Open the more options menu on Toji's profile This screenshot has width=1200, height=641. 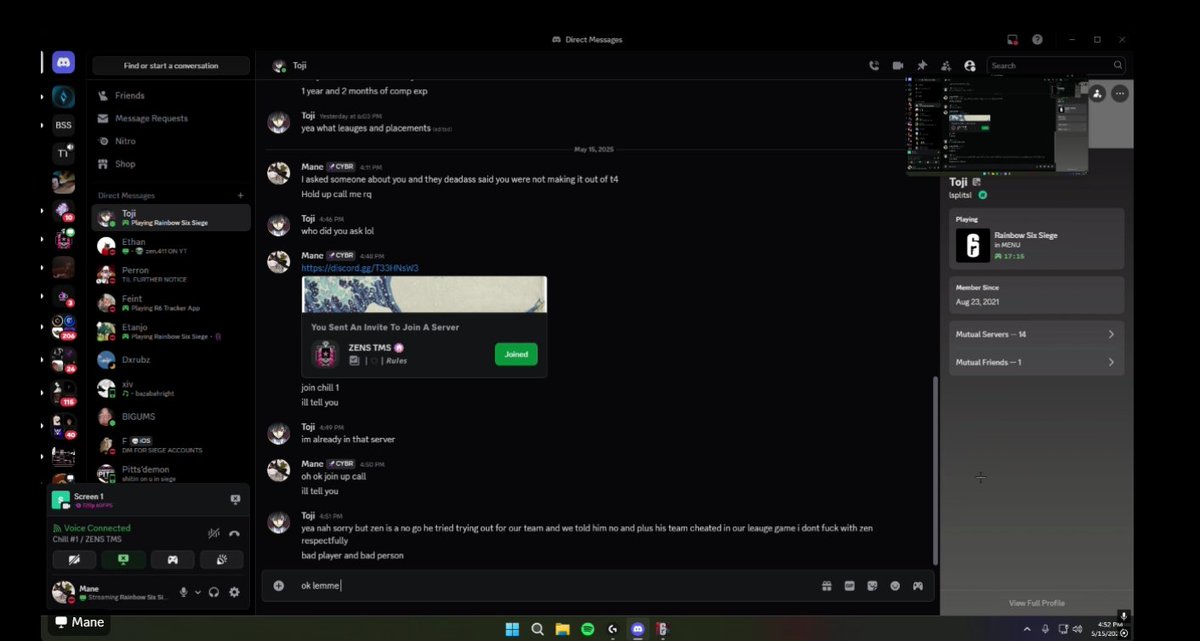coord(1120,93)
